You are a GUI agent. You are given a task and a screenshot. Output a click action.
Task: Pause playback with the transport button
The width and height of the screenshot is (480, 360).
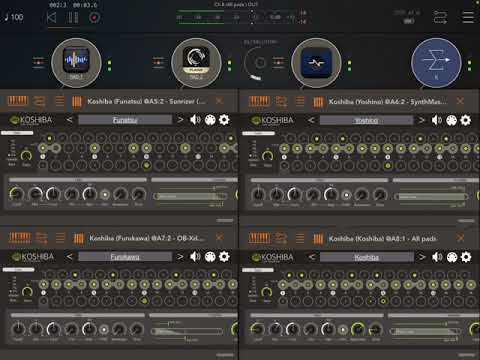click(x=73, y=17)
